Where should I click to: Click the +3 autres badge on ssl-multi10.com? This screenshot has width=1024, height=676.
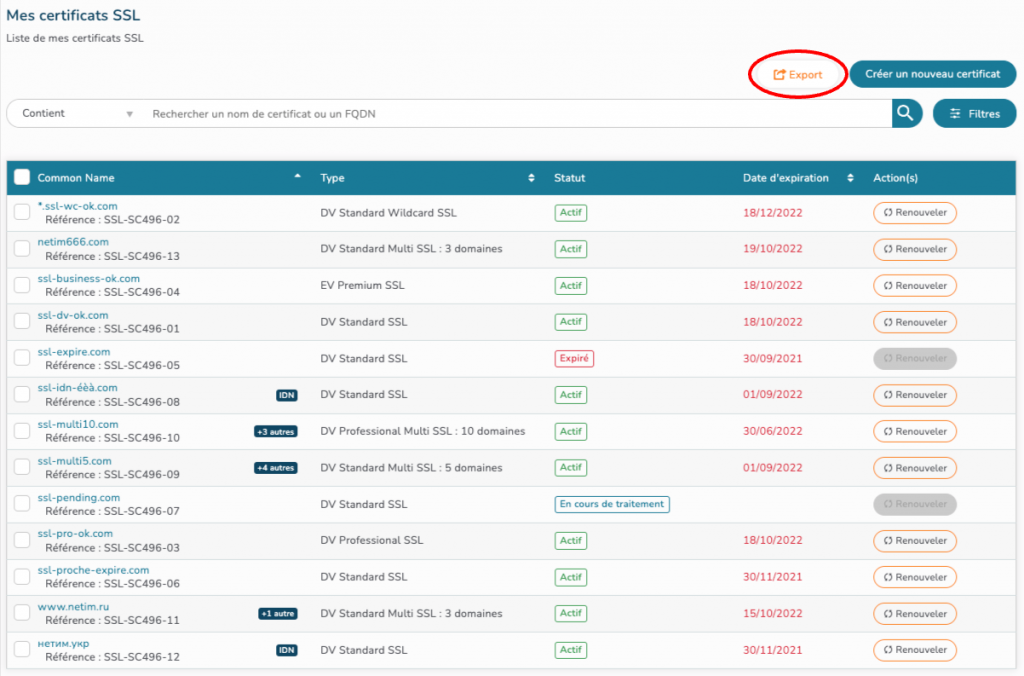276,432
